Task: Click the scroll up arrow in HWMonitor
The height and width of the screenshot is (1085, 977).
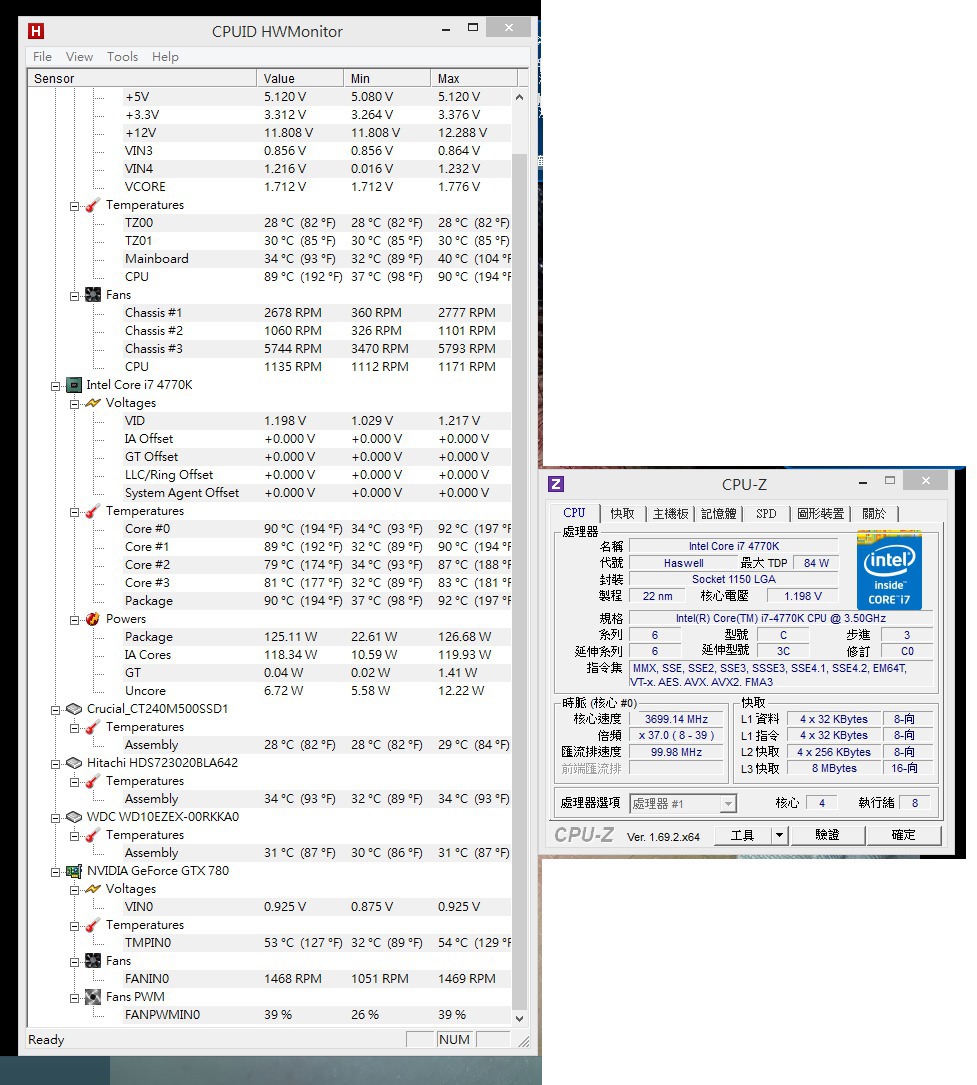Action: pyautogui.click(x=520, y=97)
